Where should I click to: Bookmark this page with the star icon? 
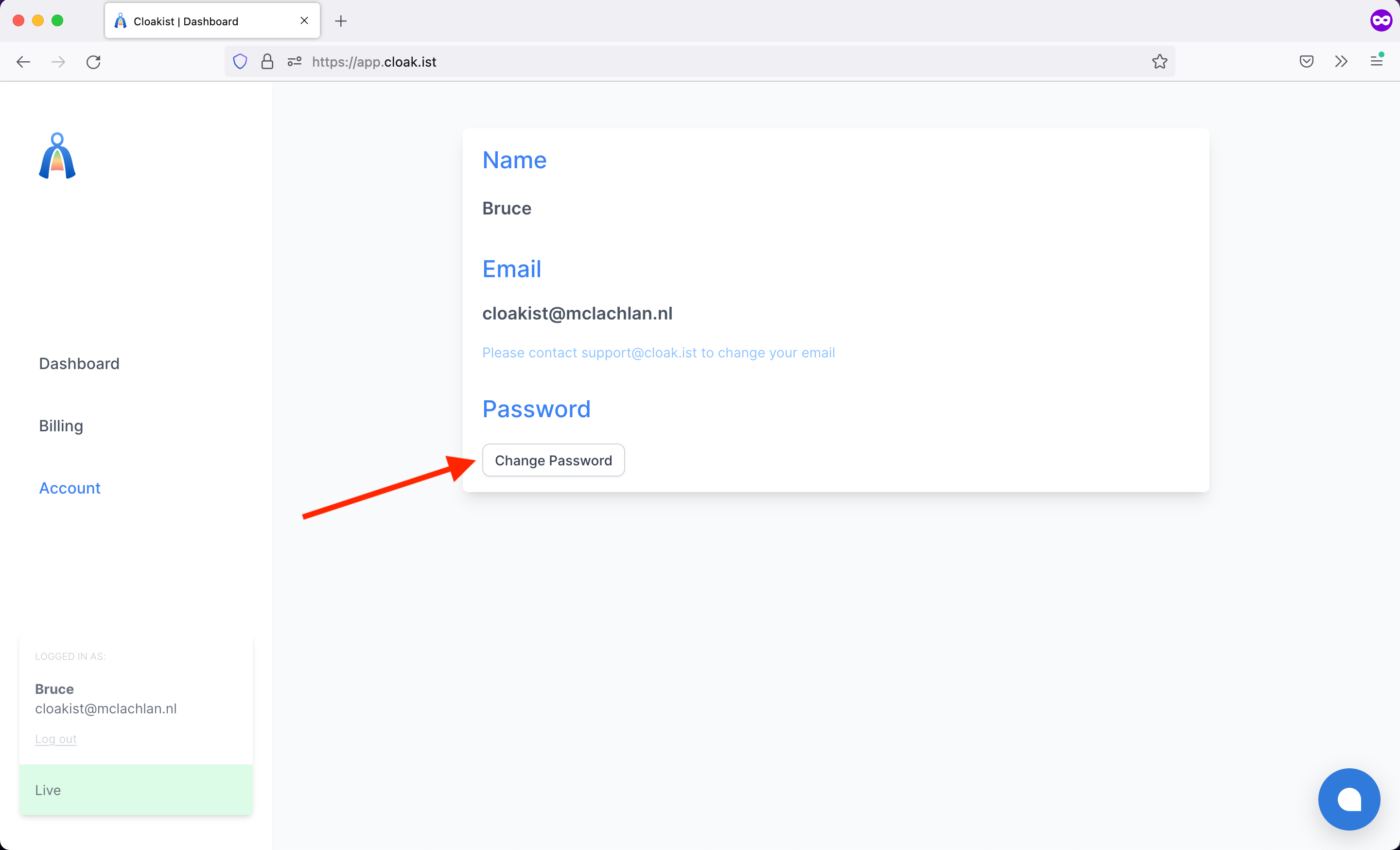pos(1160,61)
